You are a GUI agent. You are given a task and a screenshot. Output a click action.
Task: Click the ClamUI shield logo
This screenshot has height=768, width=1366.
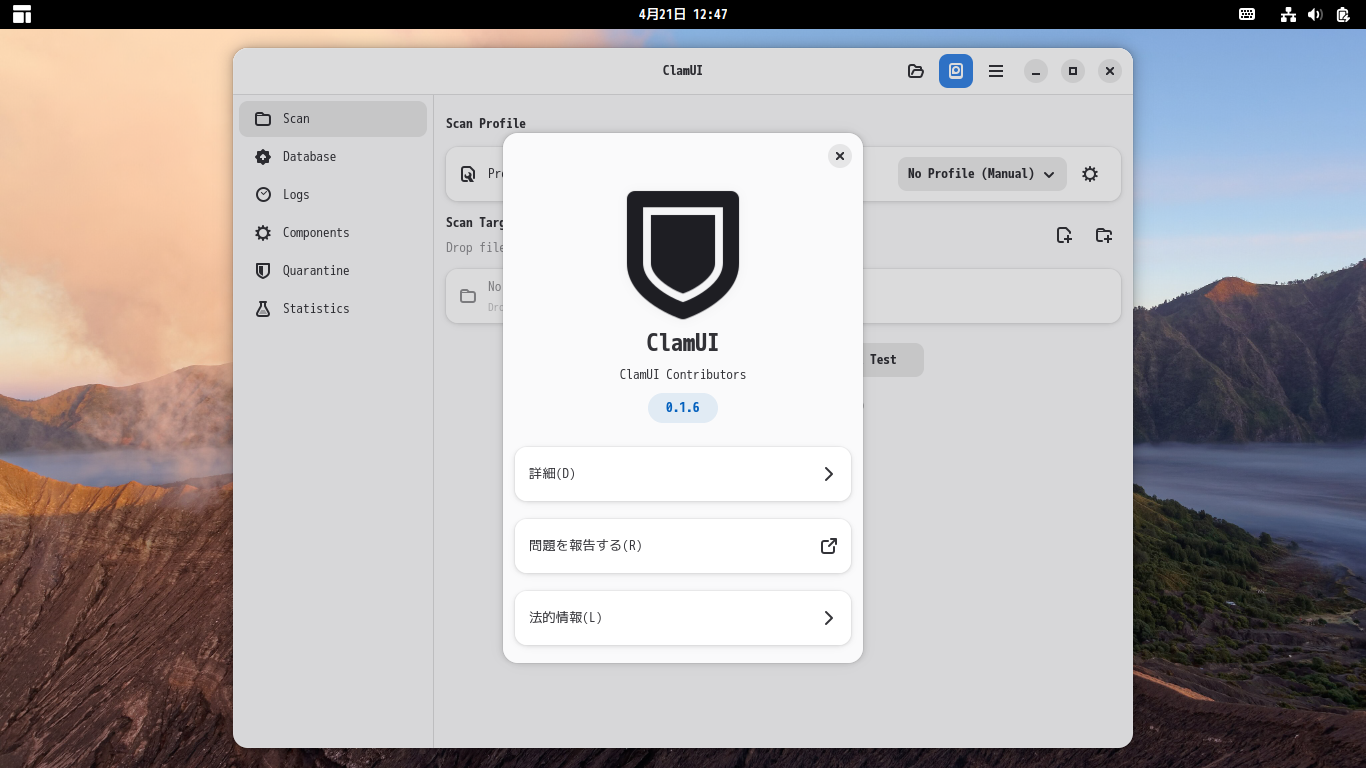coord(683,255)
